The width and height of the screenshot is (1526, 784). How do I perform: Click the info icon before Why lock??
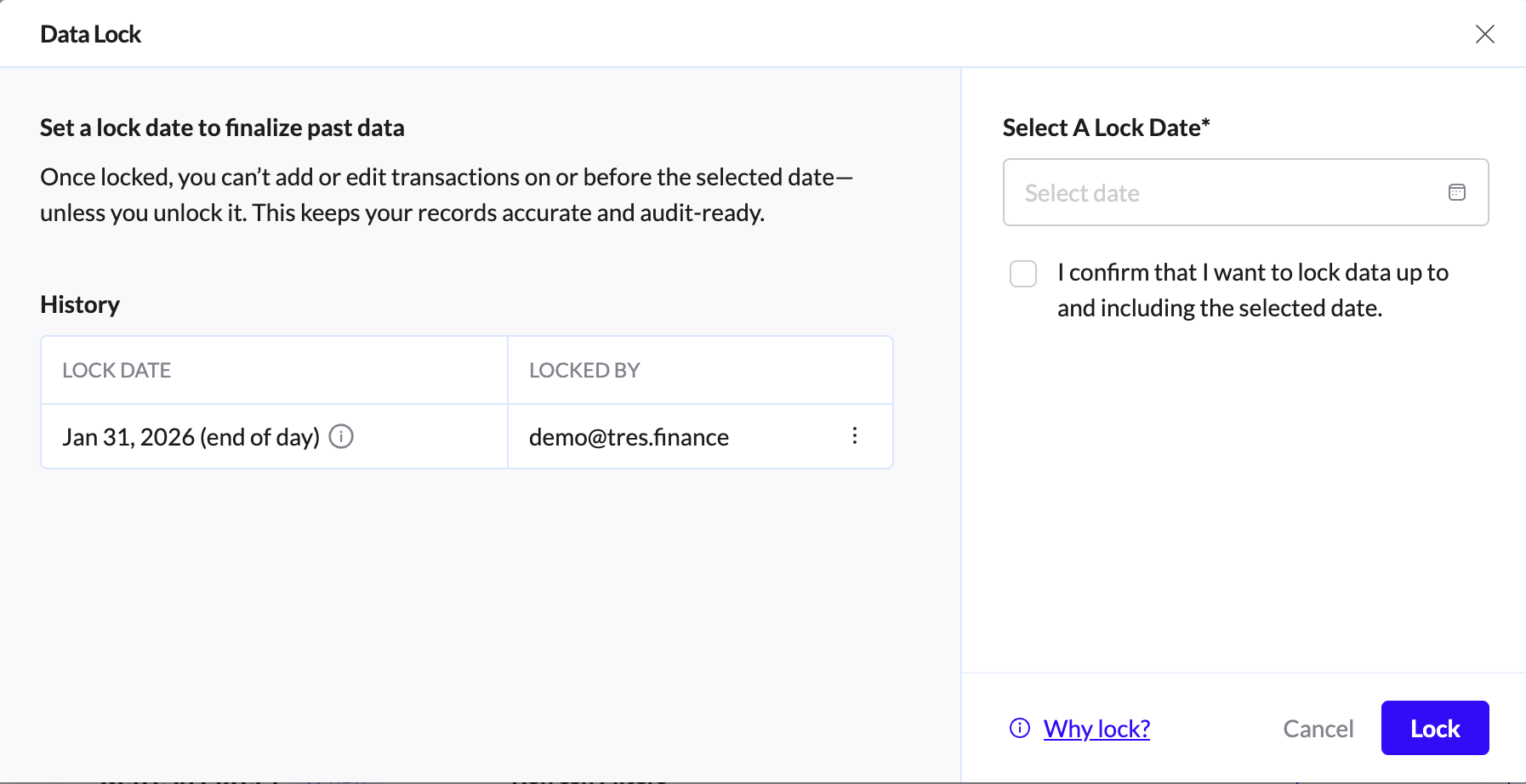click(1019, 728)
